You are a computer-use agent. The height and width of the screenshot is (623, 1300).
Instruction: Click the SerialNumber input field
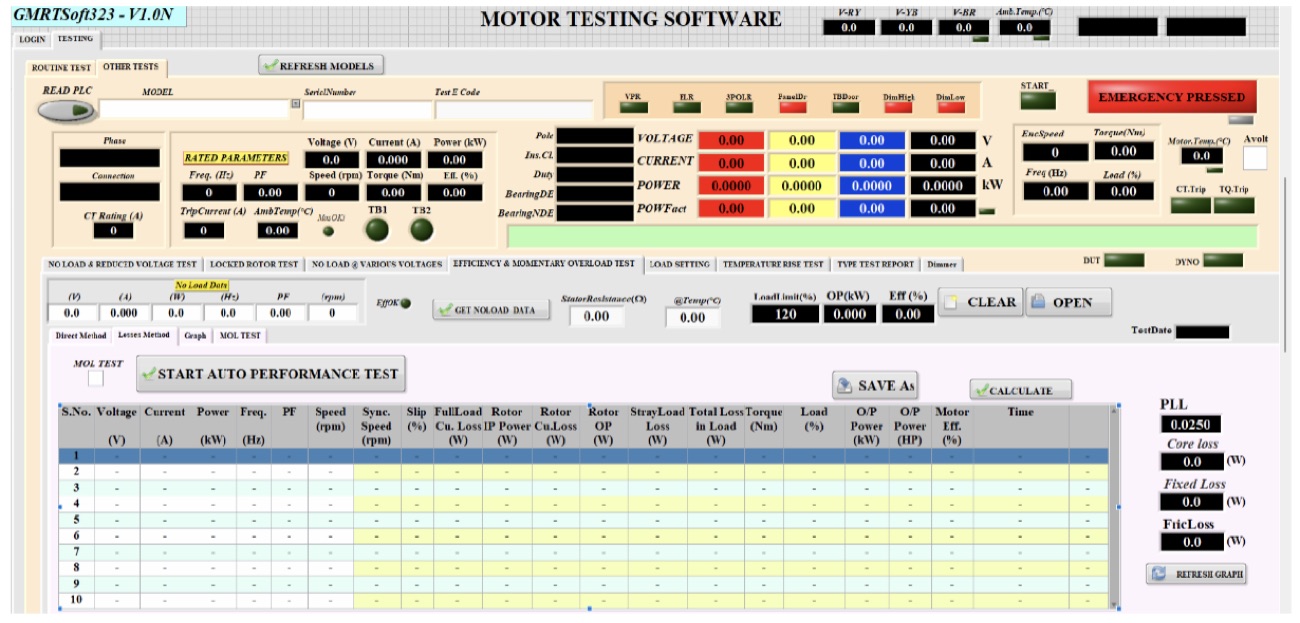click(x=367, y=110)
